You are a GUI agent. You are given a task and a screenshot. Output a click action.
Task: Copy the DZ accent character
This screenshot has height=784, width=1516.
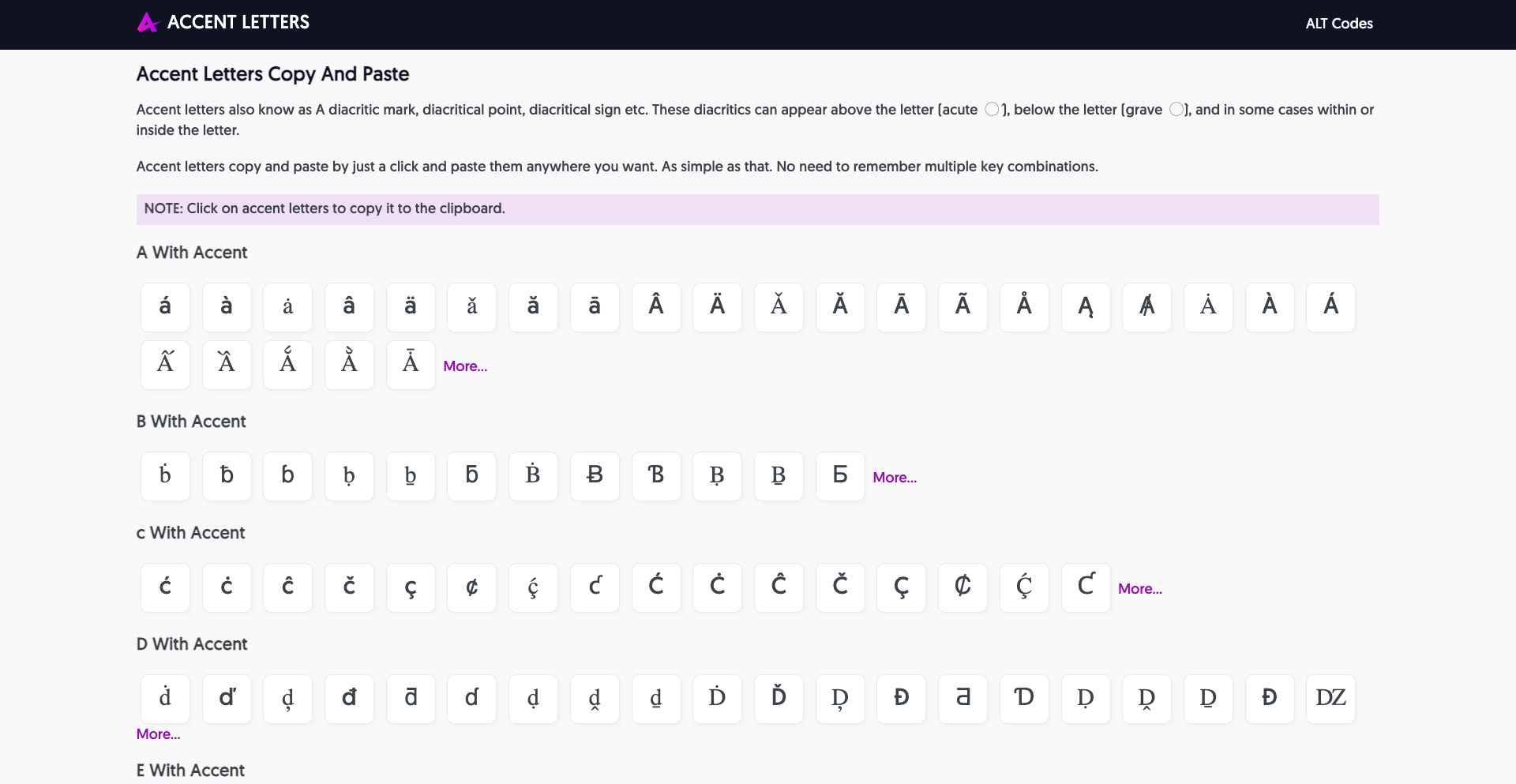point(1330,699)
